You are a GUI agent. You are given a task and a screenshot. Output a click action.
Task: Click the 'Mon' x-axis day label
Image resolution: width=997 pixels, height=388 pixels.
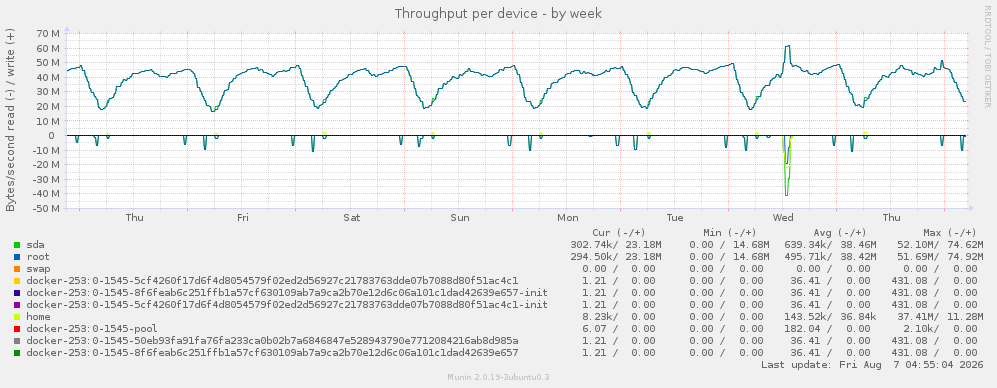tap(568, 218)
